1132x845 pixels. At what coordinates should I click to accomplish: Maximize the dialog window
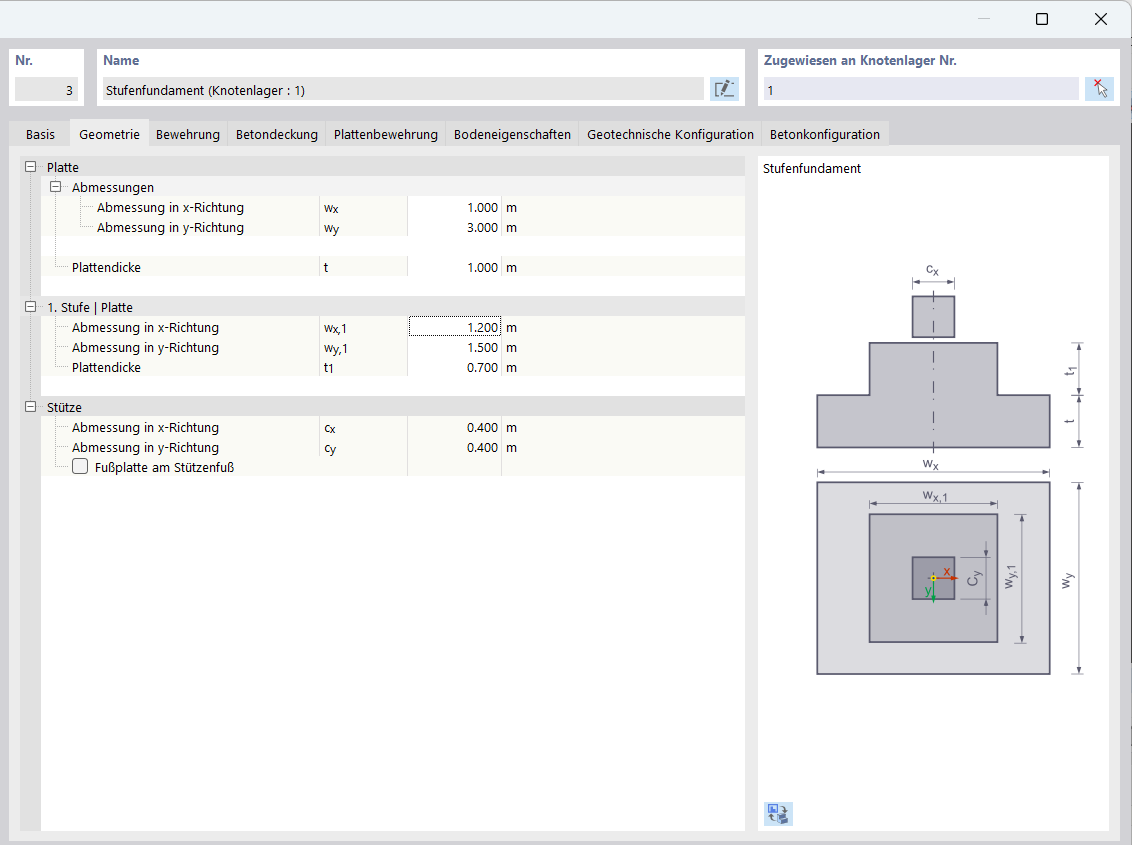[1042, 19]
